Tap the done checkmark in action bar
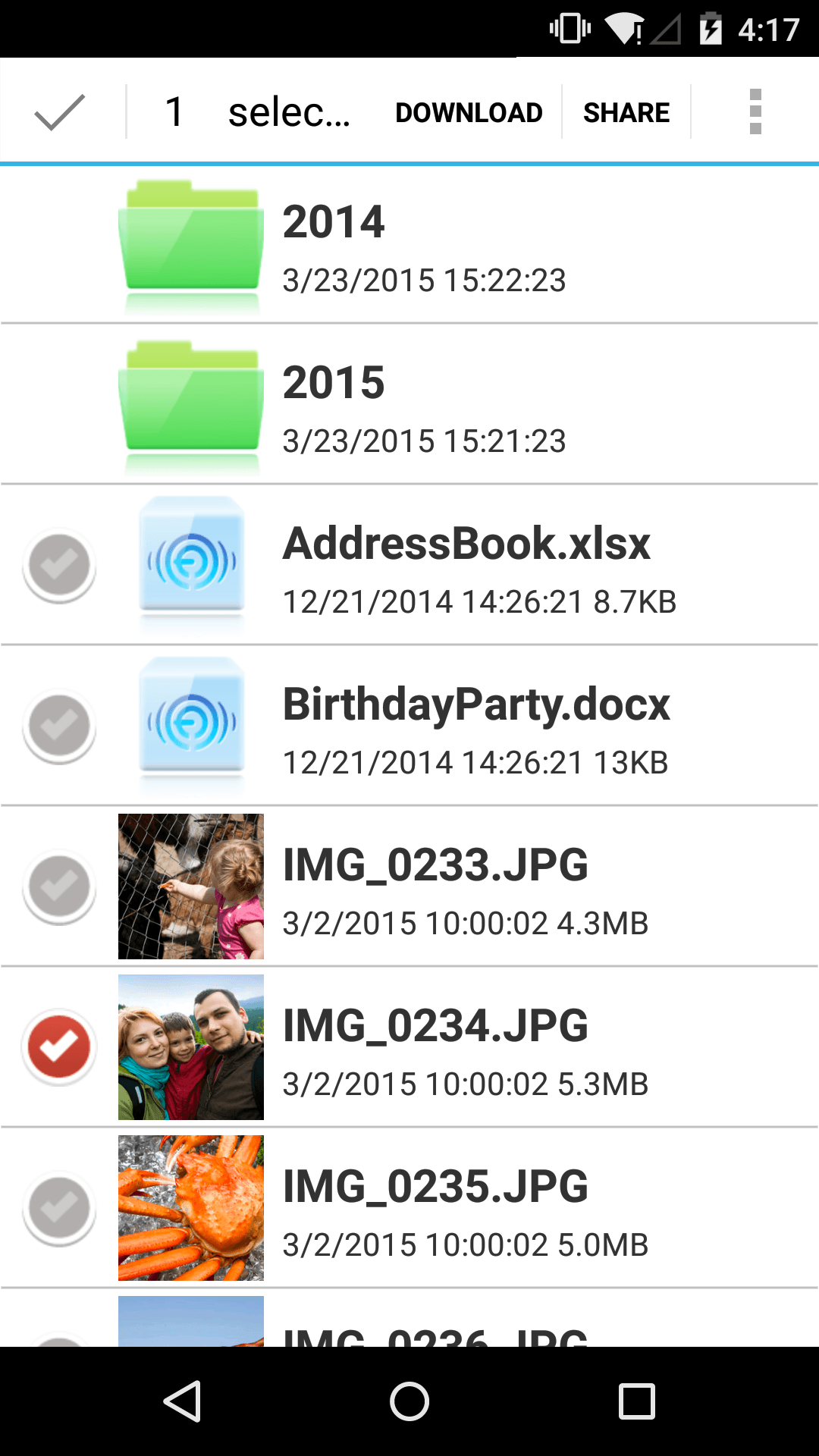 pyautogui.click(x=60, y=112)
